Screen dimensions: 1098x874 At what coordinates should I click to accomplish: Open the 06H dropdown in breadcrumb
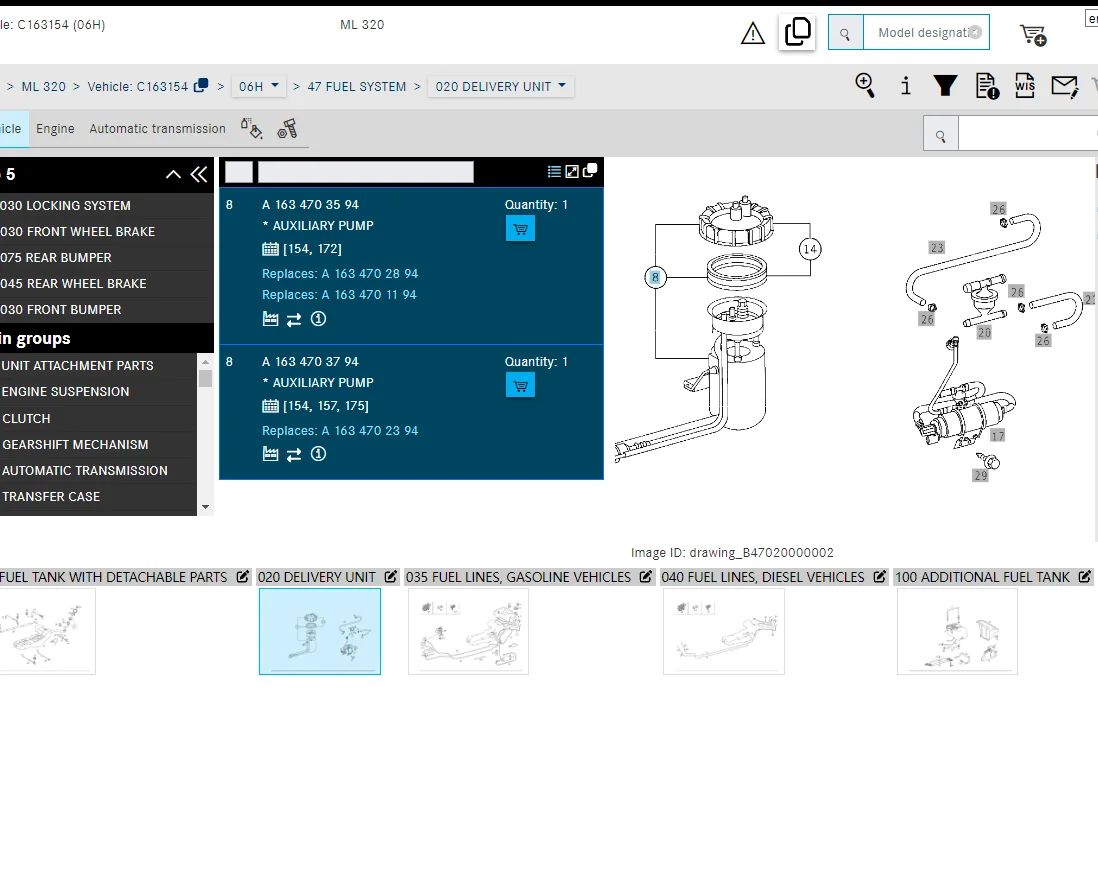[x=258, y=86]
